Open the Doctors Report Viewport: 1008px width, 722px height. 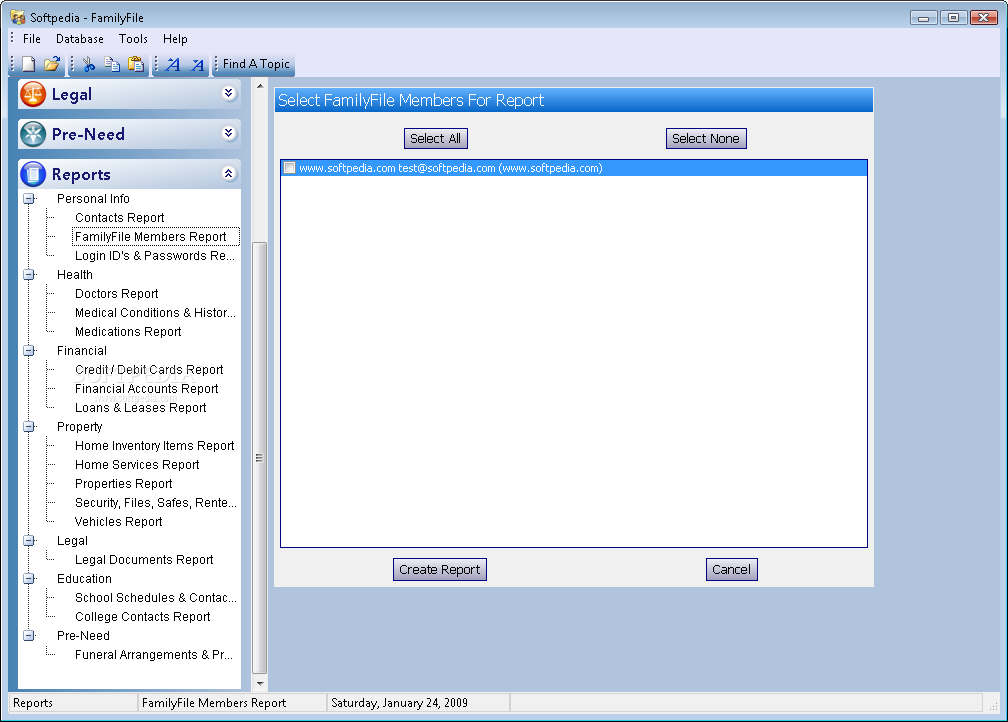(x=116, y=293)
